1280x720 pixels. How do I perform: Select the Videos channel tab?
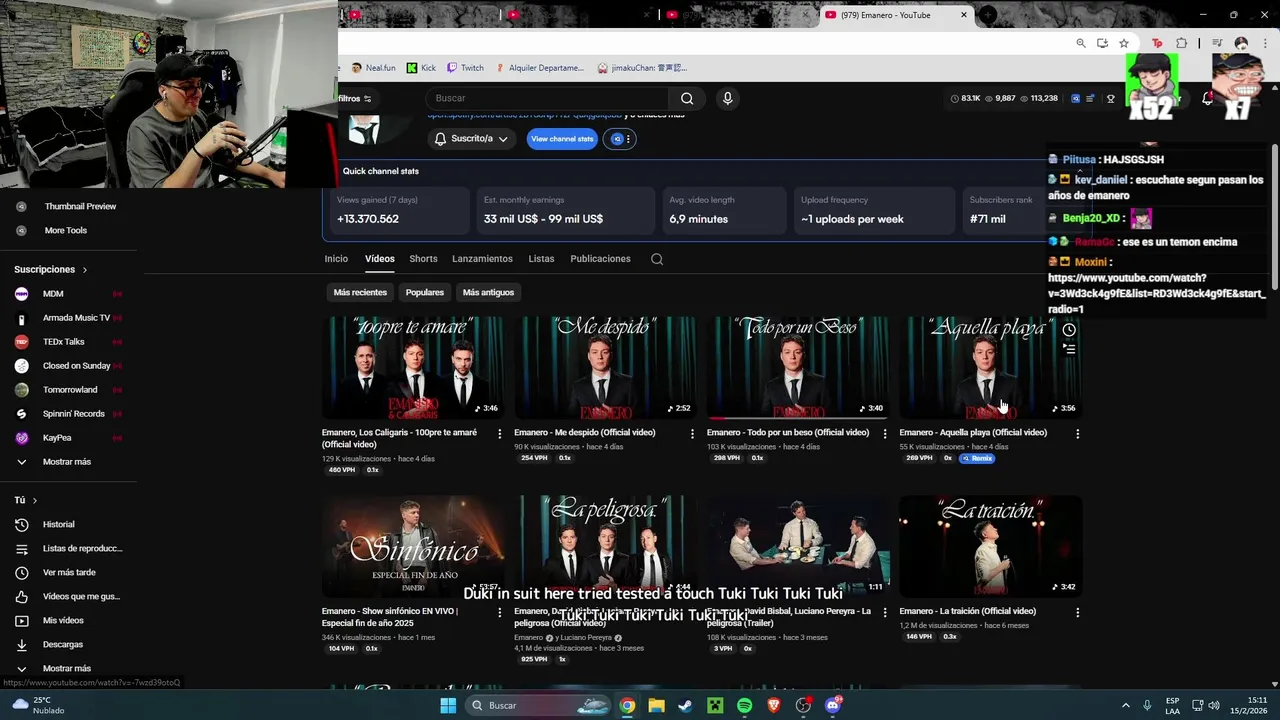click(380, 259)
